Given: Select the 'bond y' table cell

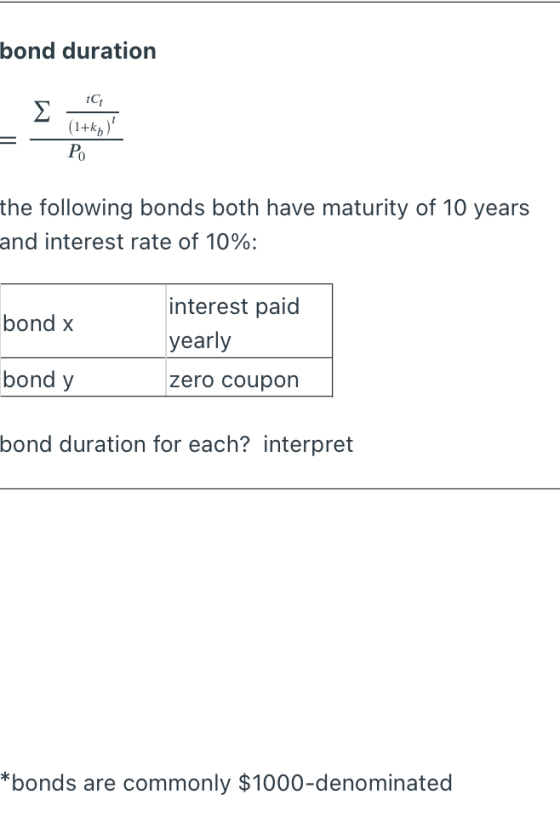Looking at the screenshot, I should click(83, 377).
